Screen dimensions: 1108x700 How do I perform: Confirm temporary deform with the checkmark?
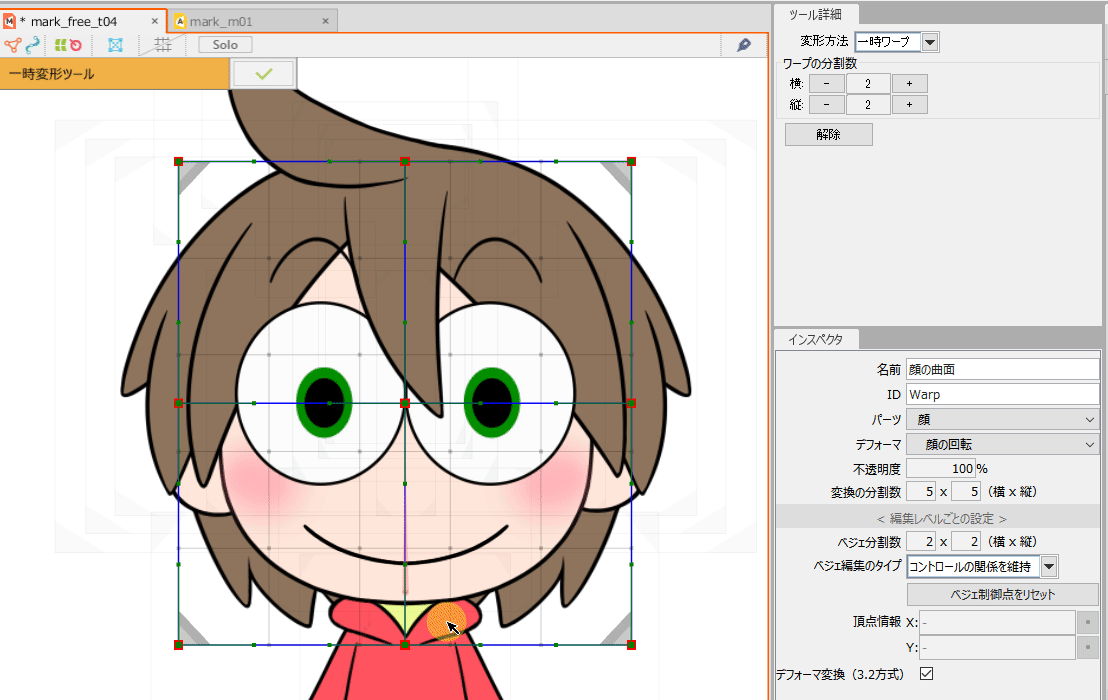pos(263,73)
